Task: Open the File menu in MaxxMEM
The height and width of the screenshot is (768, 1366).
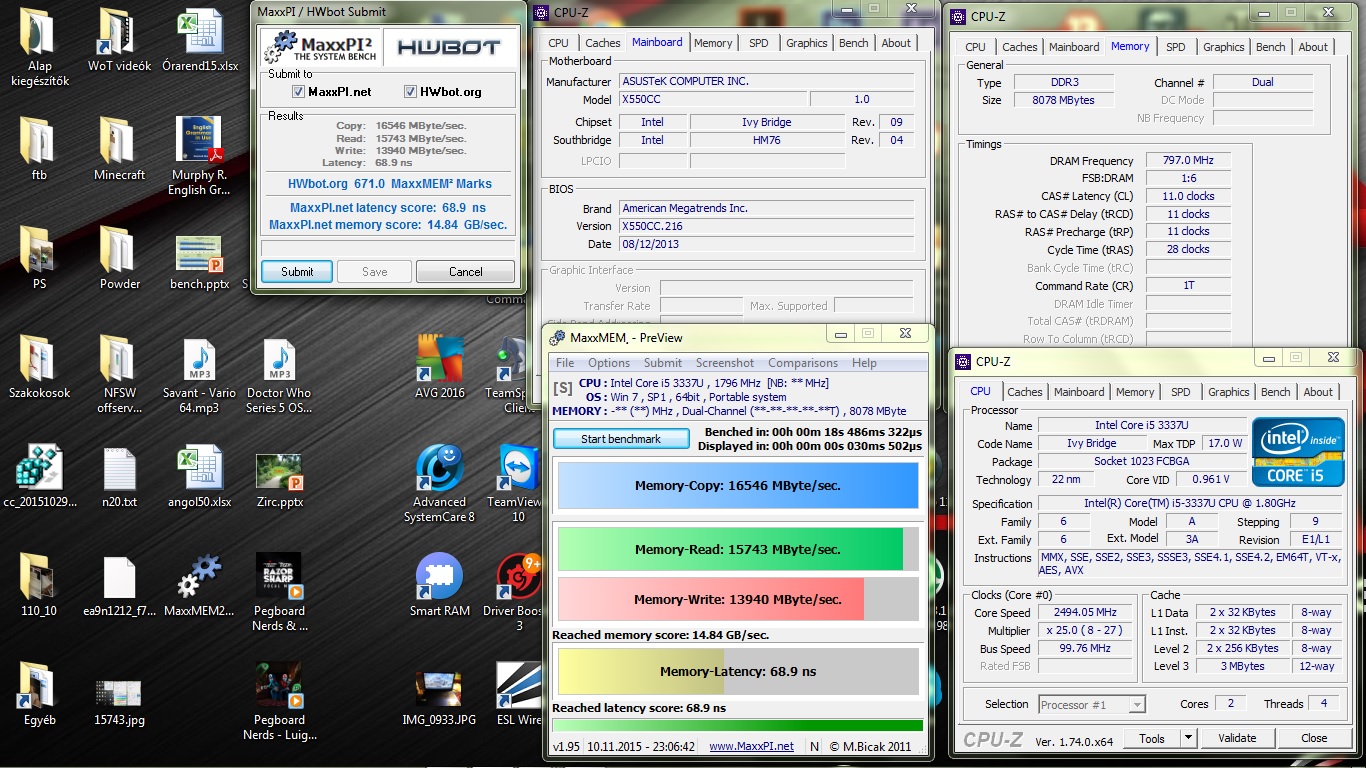Action: tap(565, 363)
